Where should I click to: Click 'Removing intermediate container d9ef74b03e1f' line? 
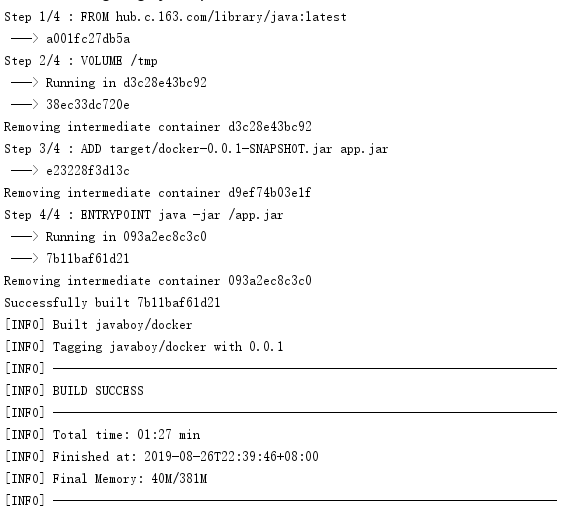click(x=158, y=193)
